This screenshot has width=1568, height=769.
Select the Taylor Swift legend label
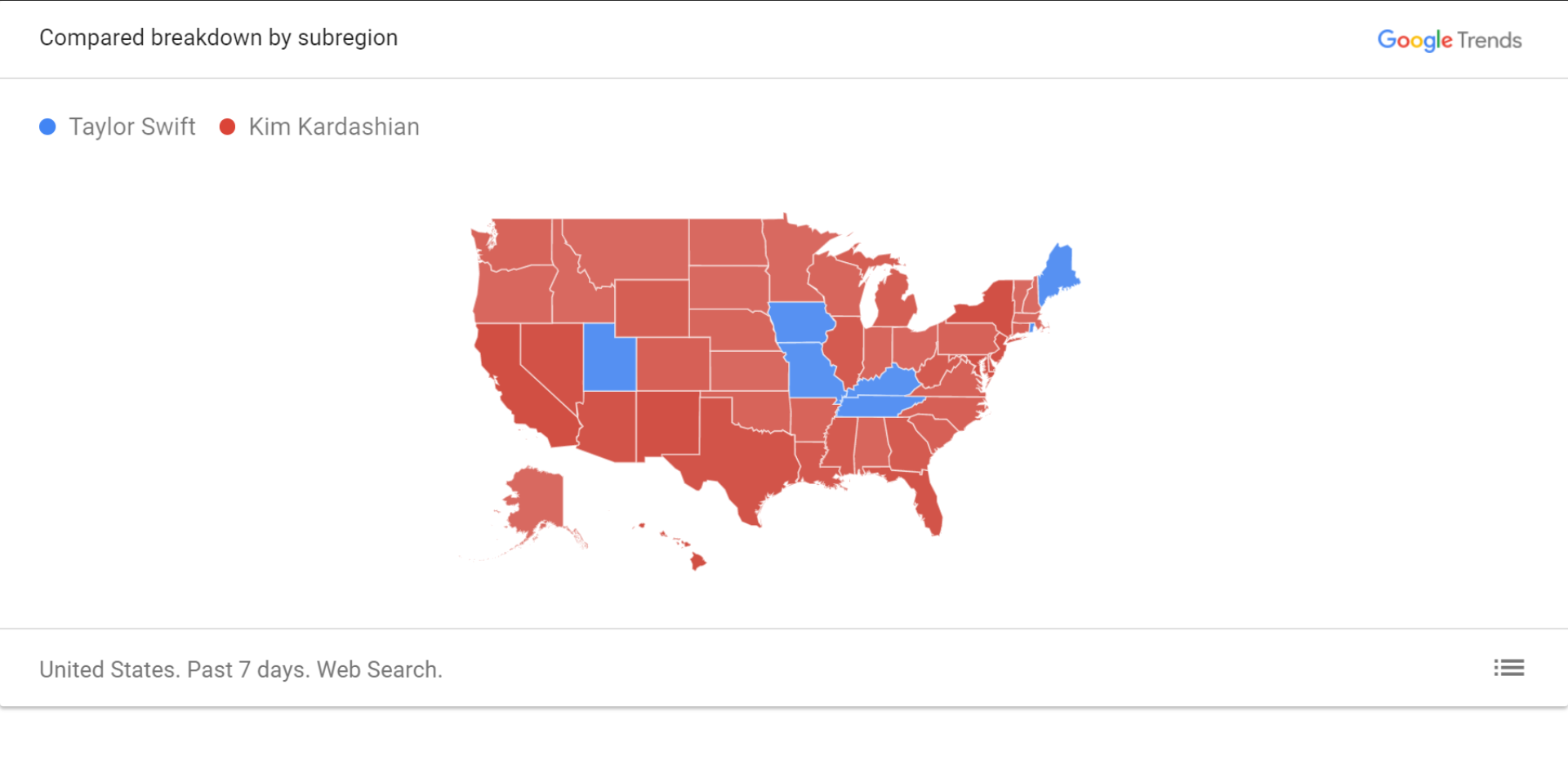pos(132,127)
